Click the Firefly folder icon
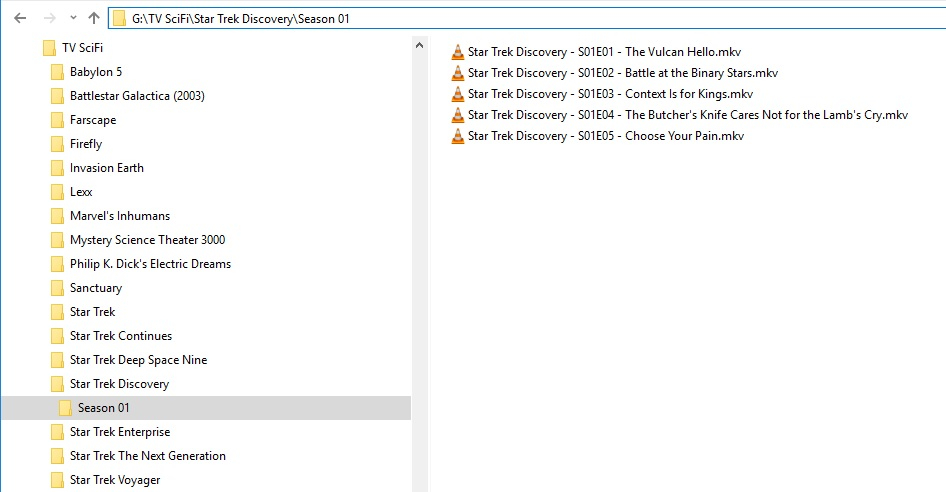946x492 pixels. pos(57,144)
